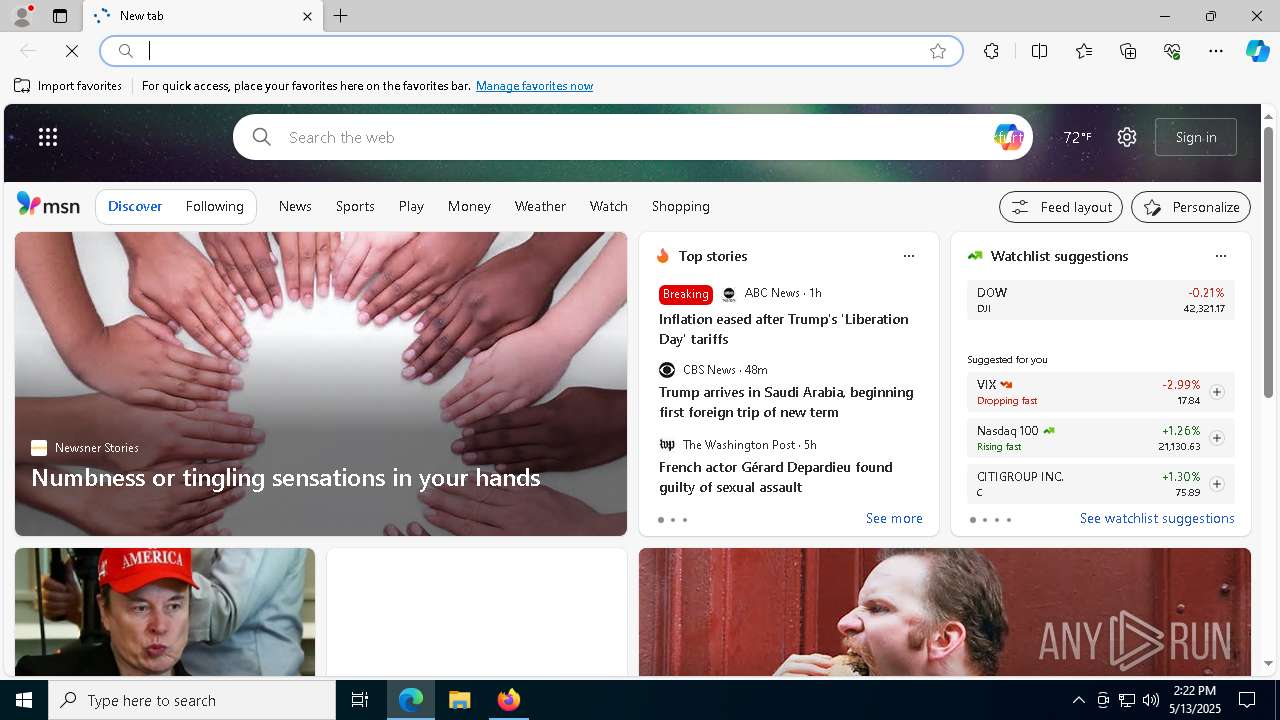This screenshot has width=1280, height=720.
Task: Launch Firefox from taskbar
Action: pyautogui.click(x=509, y=700)
